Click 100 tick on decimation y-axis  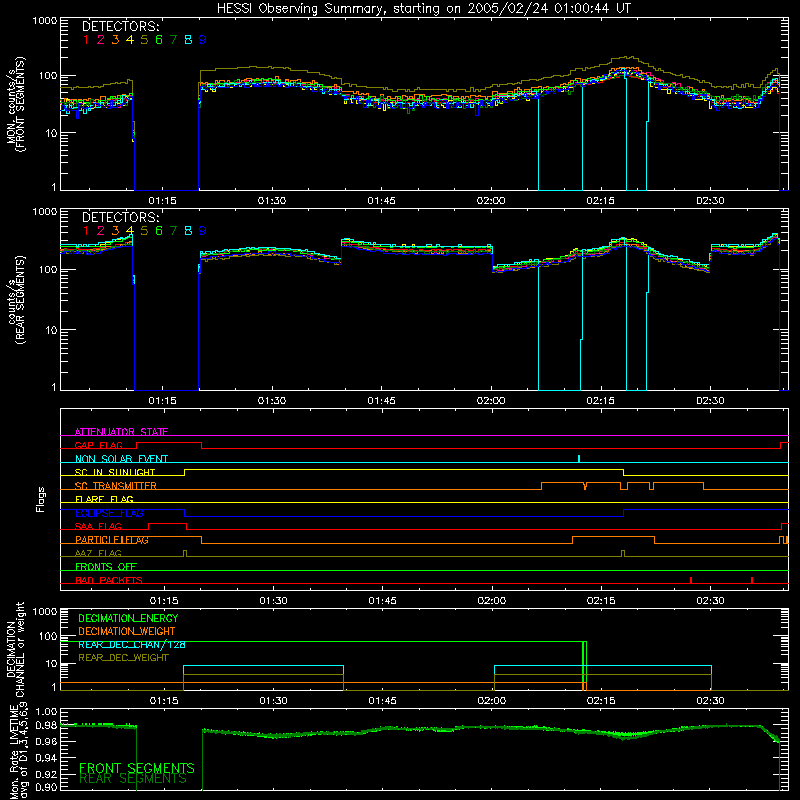pyautogui.click(x=49, y=636)
